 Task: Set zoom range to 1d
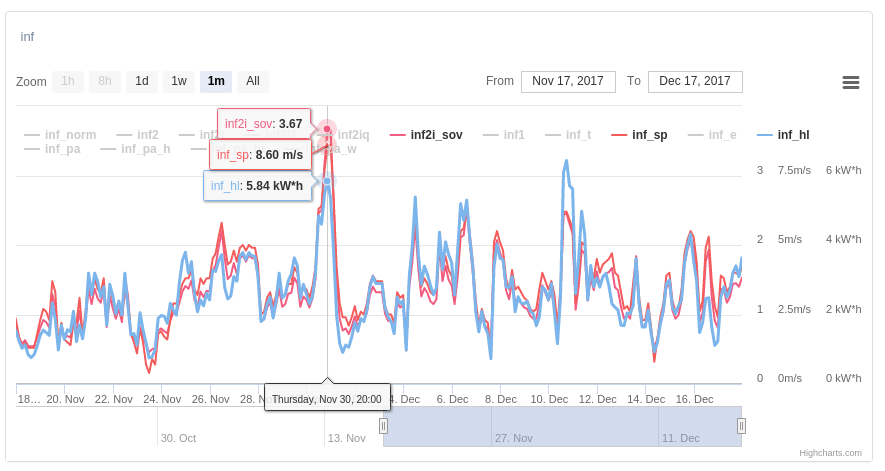[142, 82]
